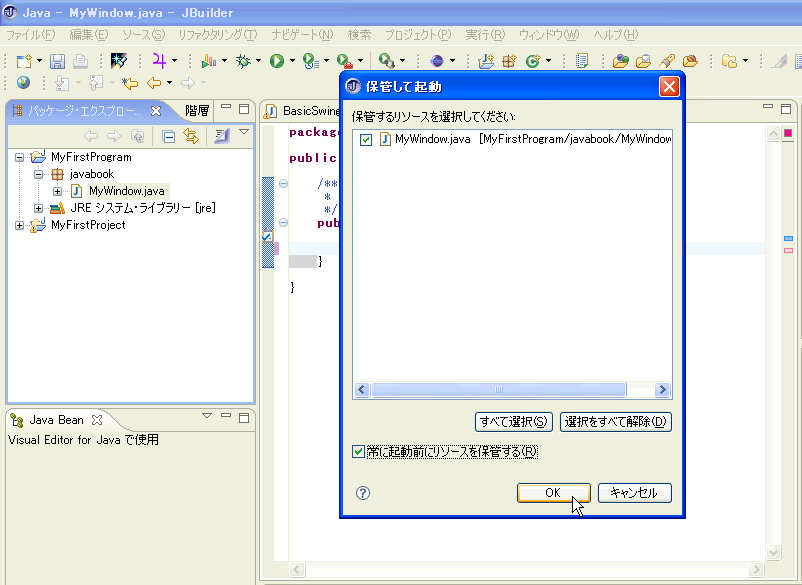Toggle Link with Editor in Package Explorer
Viewport: 802px width, 585px height.
pyautogui.click(x=189, y=136)
